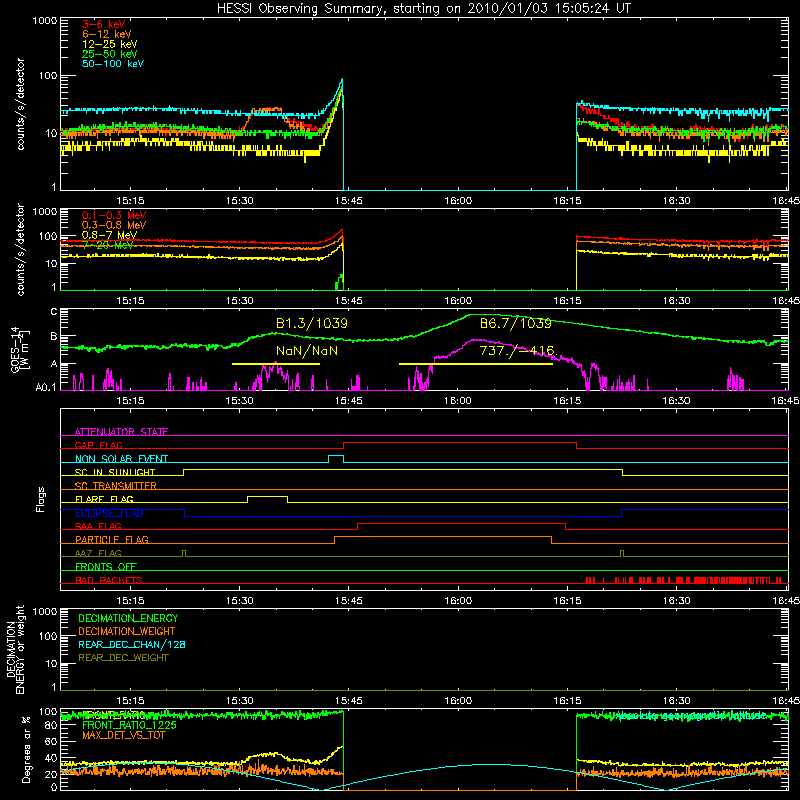Click the FLARE_FLAG label
The height and width of the screenshot is (800, 800).
click(104, 499)
